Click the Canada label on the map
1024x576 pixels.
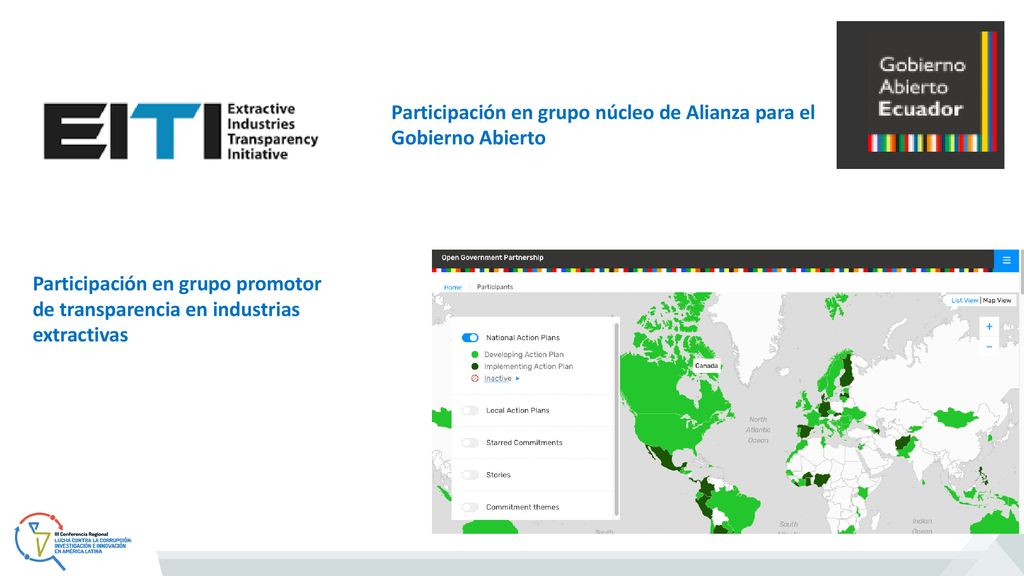(x=706, y=366)
